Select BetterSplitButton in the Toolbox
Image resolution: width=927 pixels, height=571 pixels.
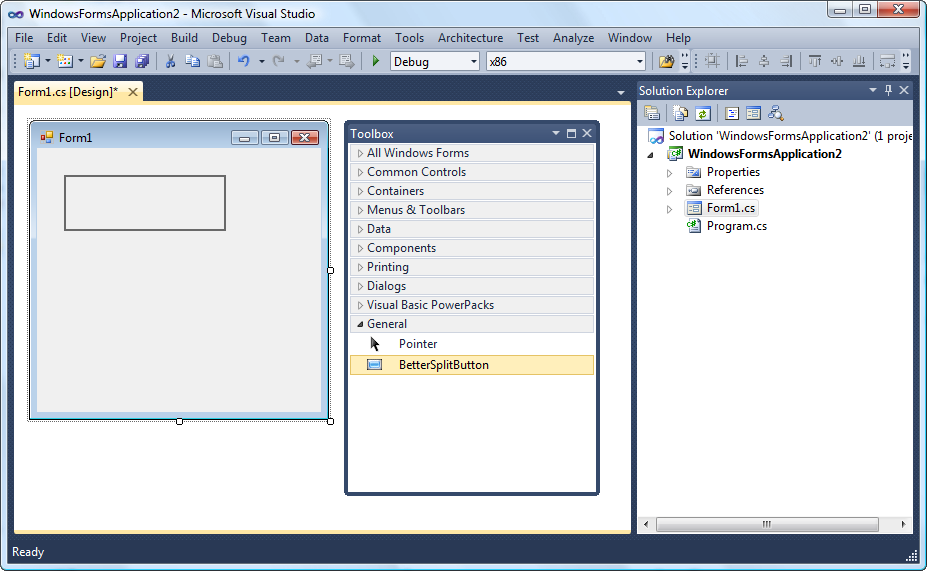(443, 365)
